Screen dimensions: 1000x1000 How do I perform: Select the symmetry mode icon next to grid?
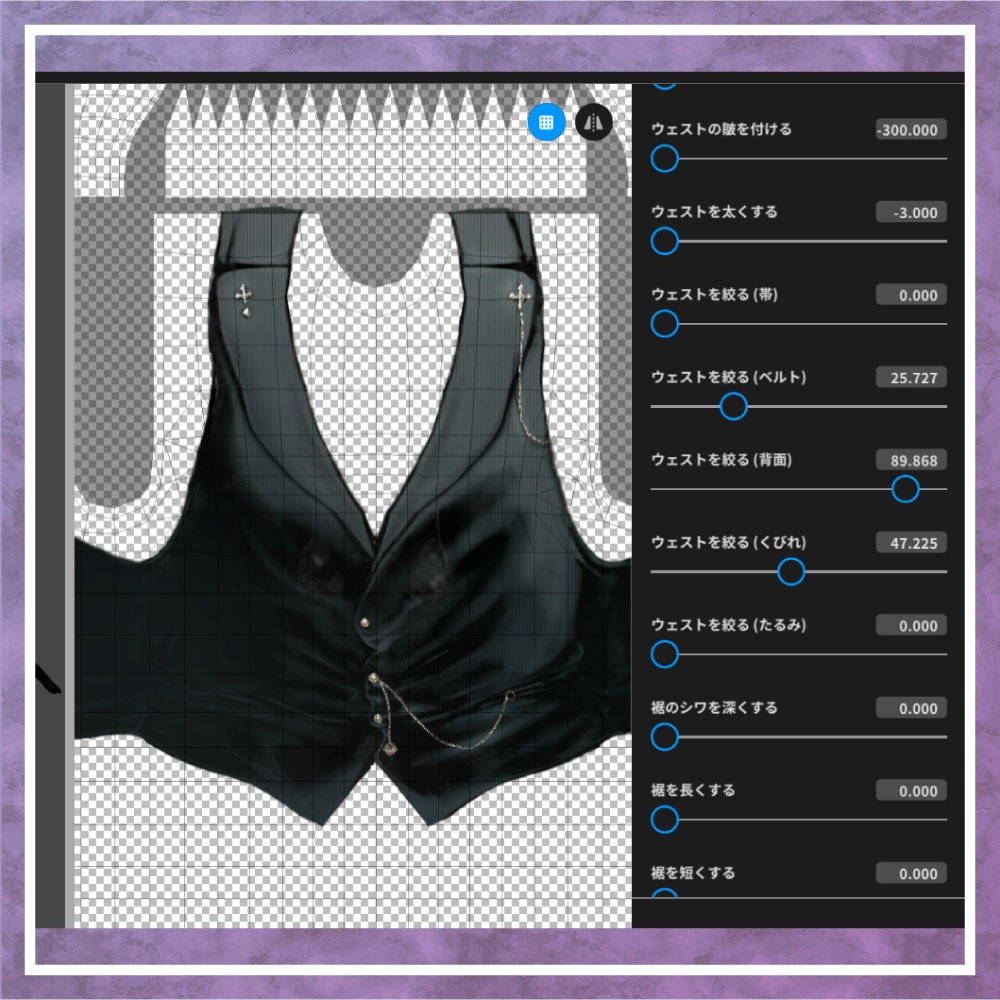[x=592, y=122]
